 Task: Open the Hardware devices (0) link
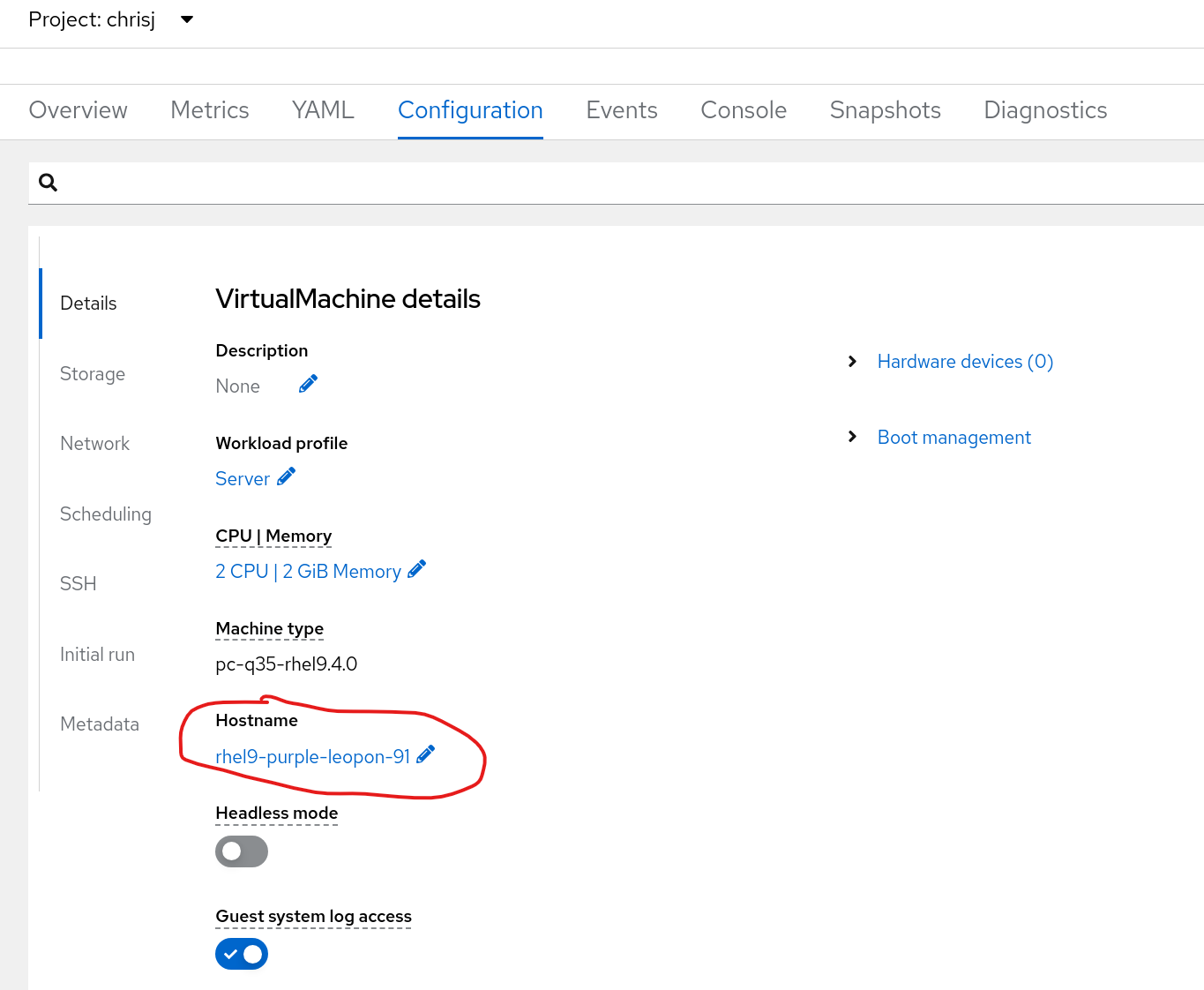(965, 362)
